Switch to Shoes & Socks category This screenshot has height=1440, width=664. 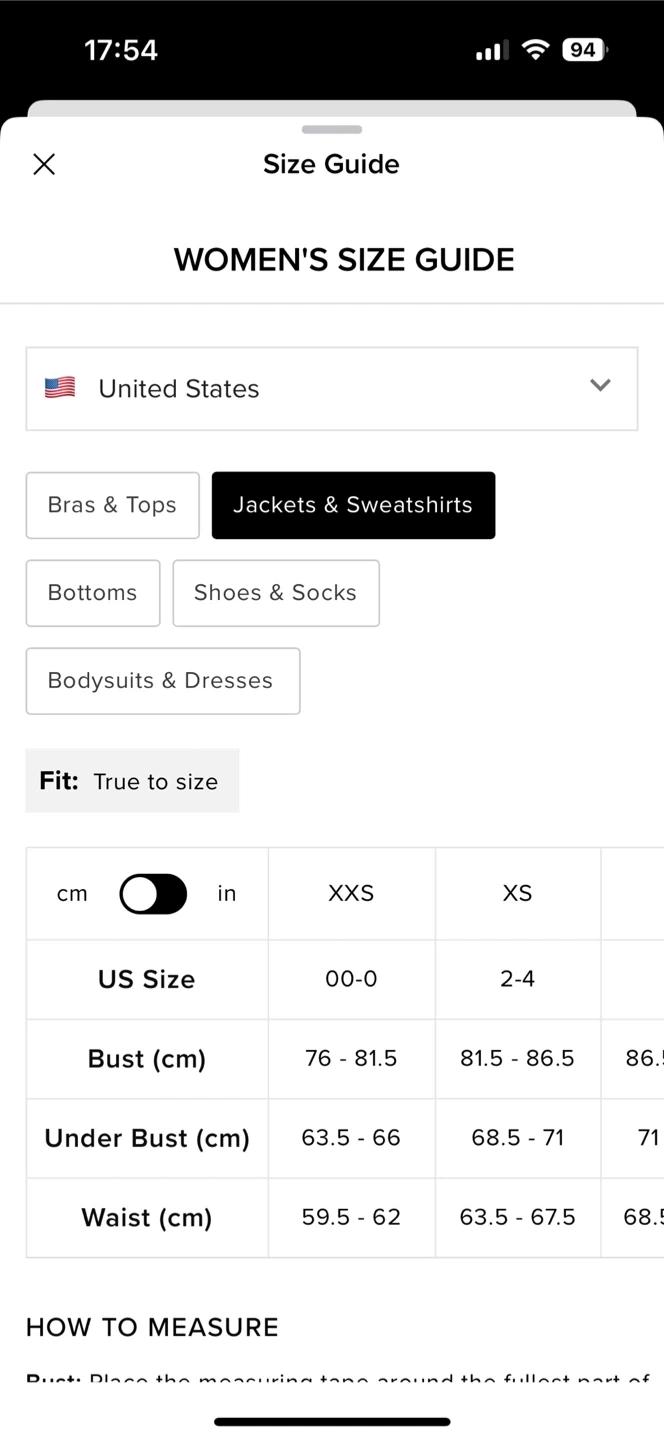pyautogui.click(x=275, y=593)
